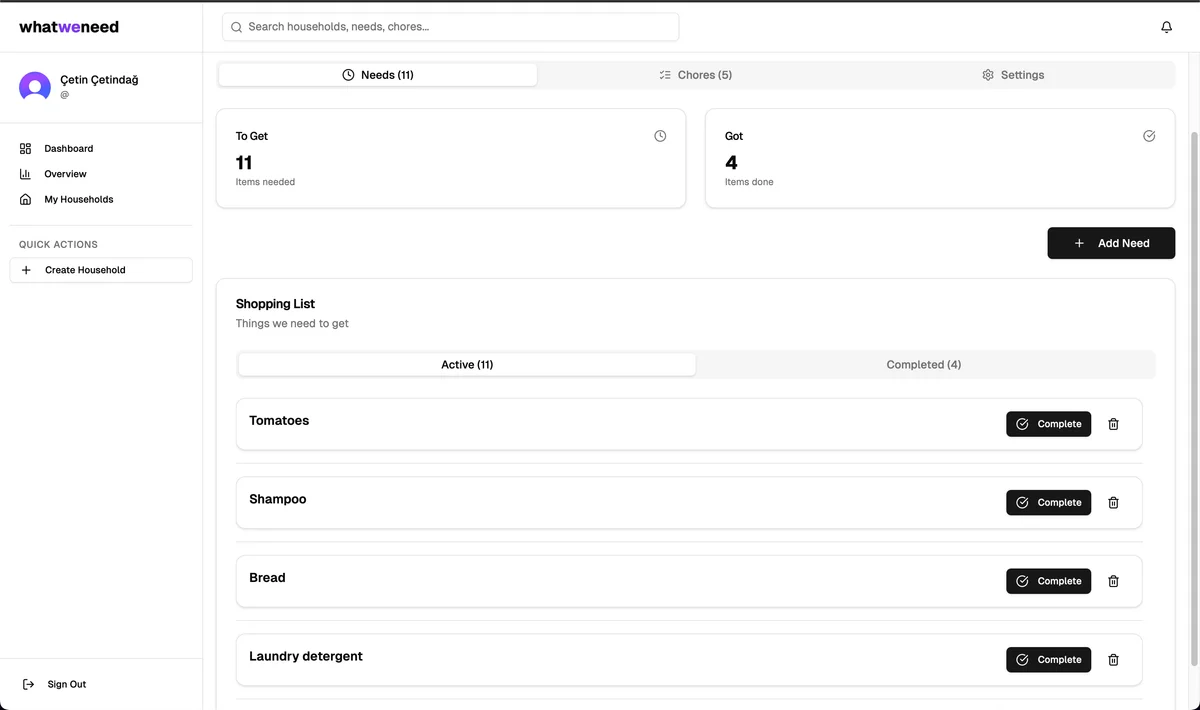Open the notifications bell
The width and height of the screenshot is (1200, 710).
tap(1166, 27)
